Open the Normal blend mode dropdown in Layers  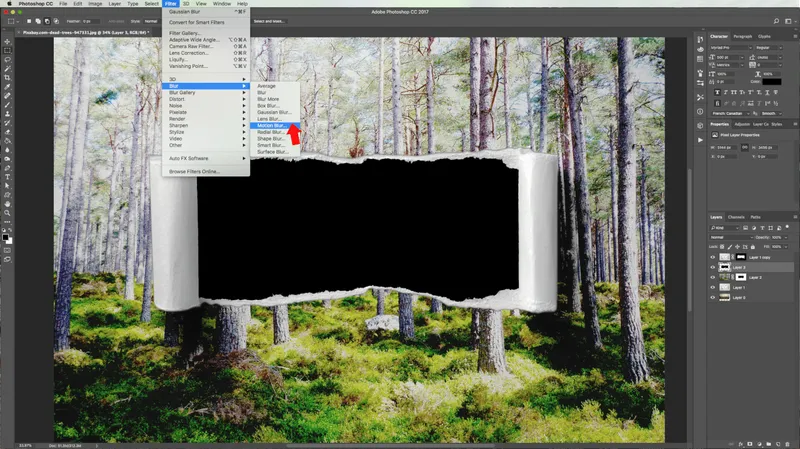[x=731, y=237]
